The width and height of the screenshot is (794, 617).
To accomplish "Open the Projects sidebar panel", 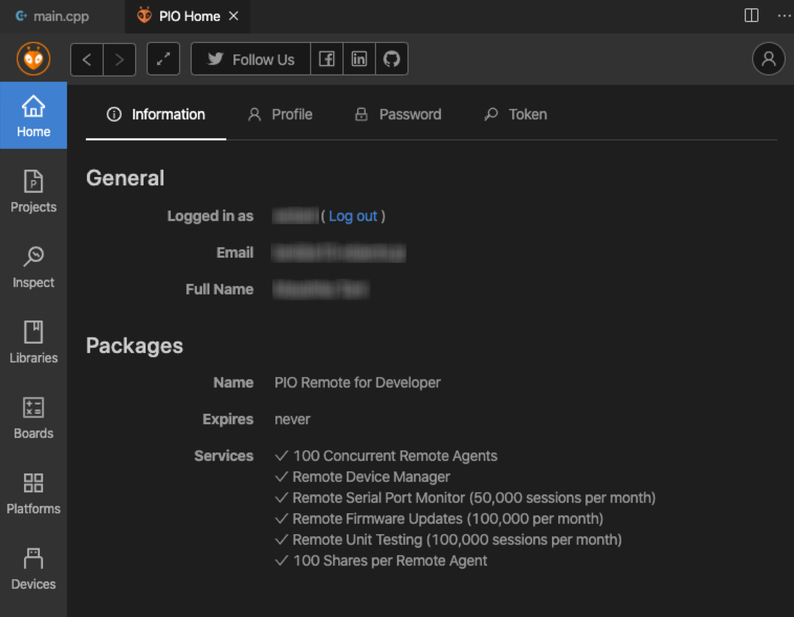I will [x=33, y=191].
